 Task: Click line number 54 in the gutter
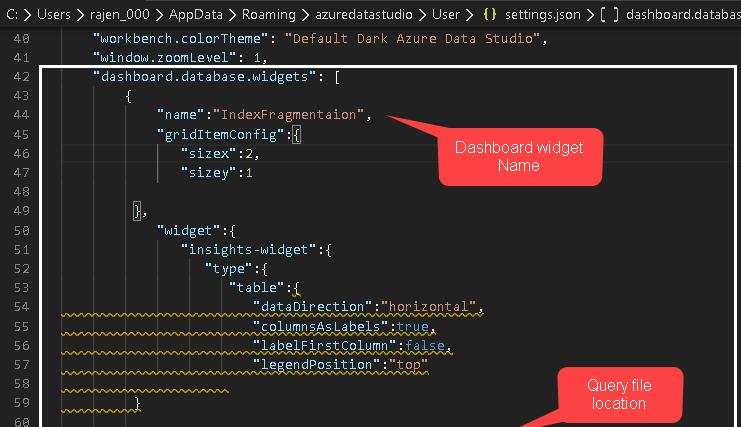click(x=21, y=307)
